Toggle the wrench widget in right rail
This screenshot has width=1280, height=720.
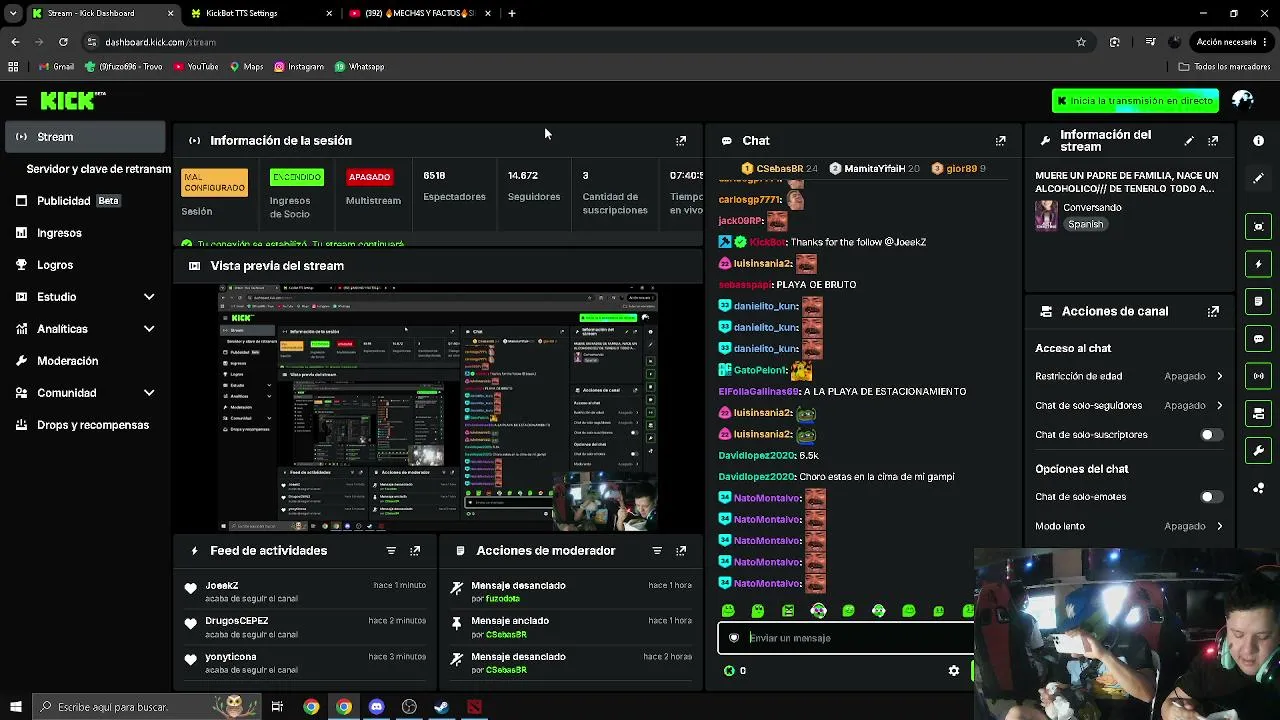[1258, 451]
